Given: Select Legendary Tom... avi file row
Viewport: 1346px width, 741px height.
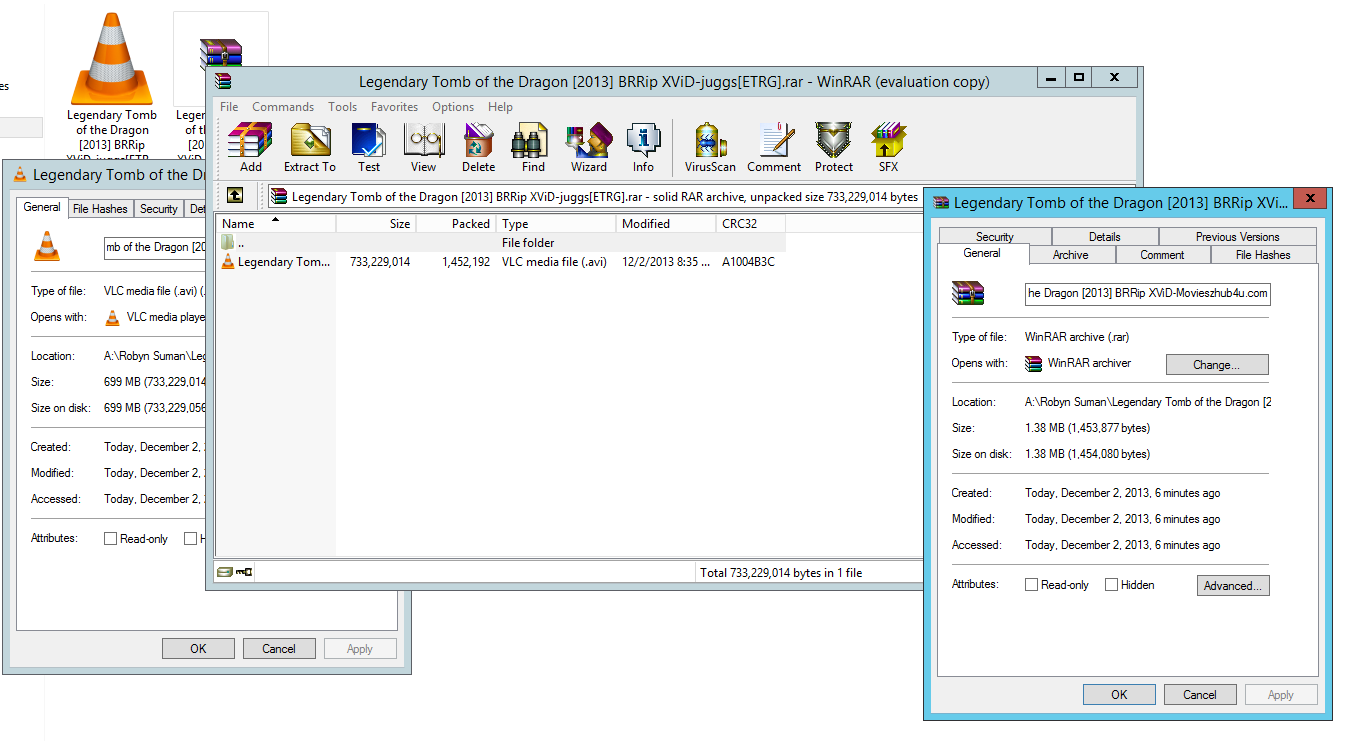Looking at the screenshot, I should coord(500,262).
